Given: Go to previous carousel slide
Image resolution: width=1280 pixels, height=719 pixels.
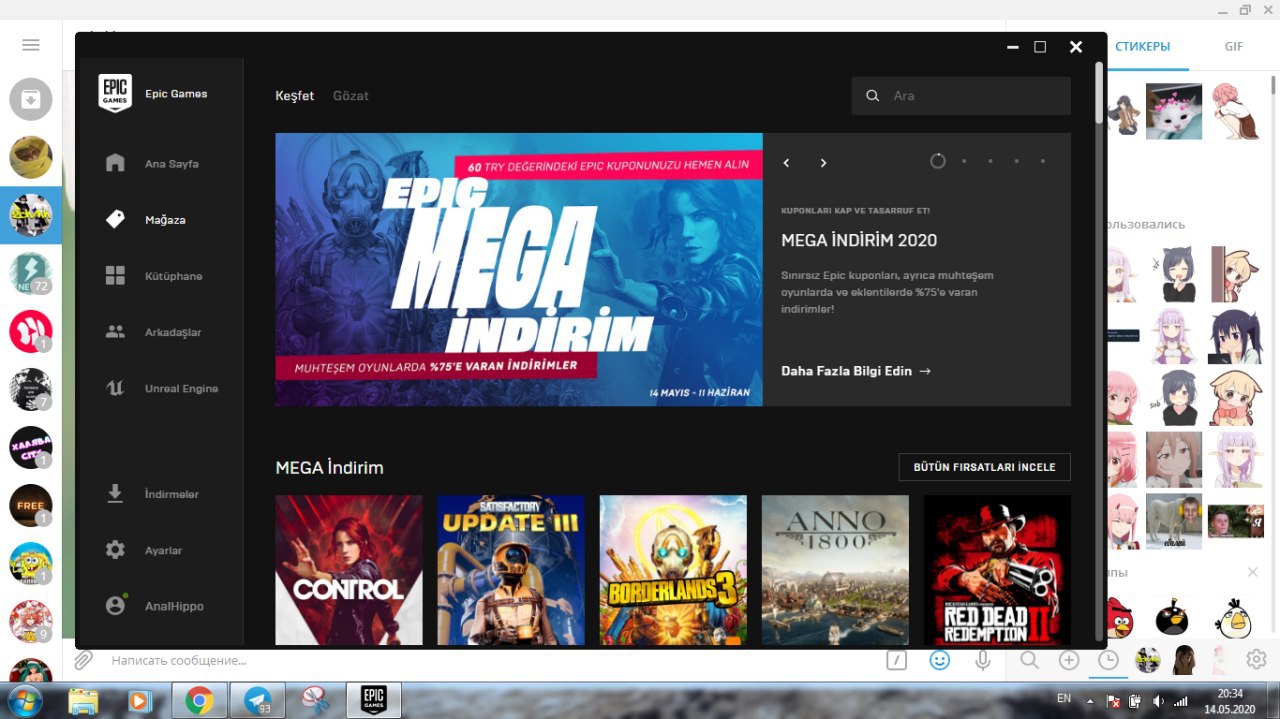Looking at the screenshot, I should point(786,163).
